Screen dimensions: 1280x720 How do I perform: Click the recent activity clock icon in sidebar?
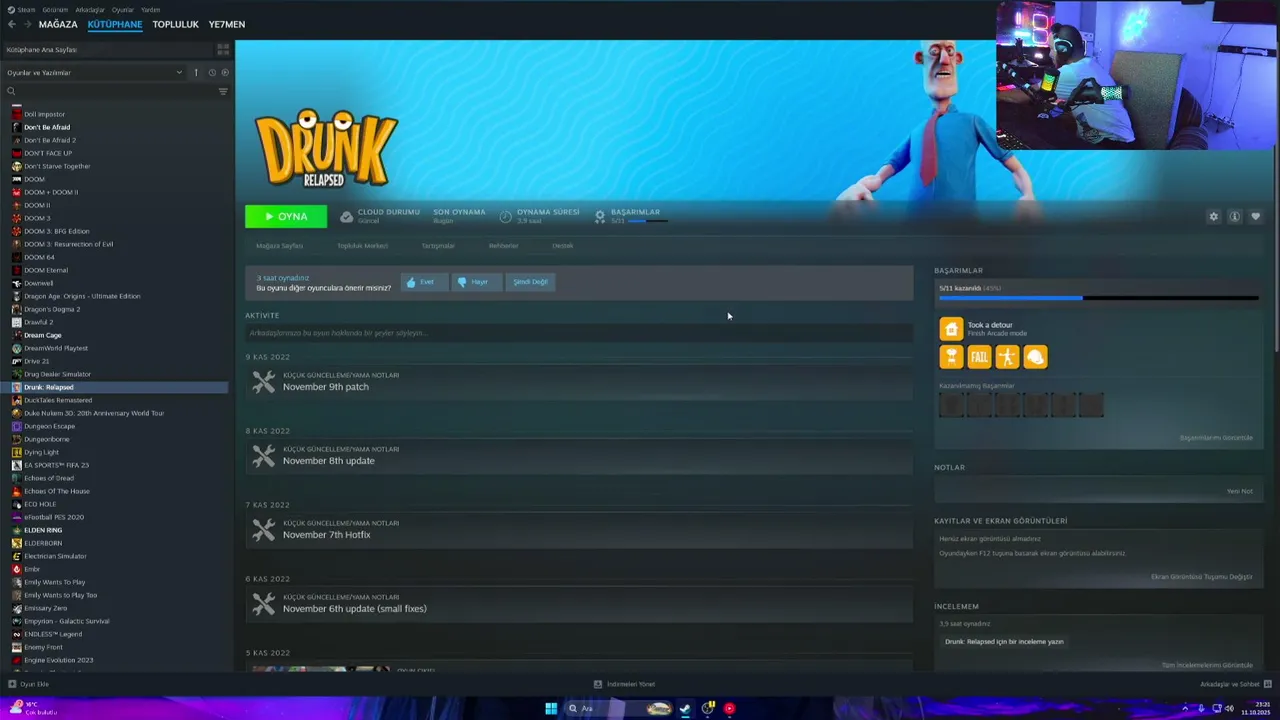pos(212,72)
